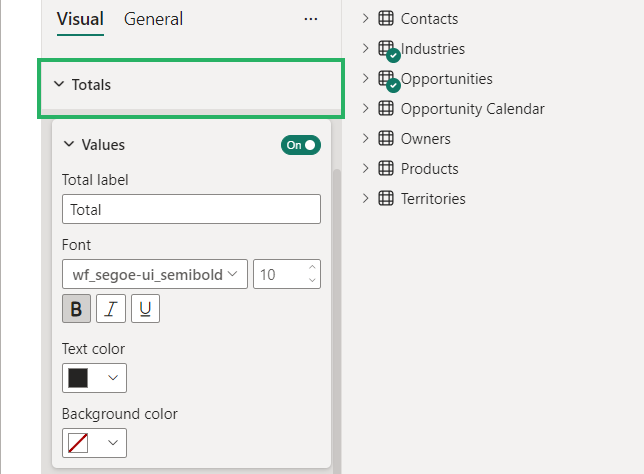Open the Text color picker
The width and height of the screenshot is (644, 474).
click(x=94, y=378)
